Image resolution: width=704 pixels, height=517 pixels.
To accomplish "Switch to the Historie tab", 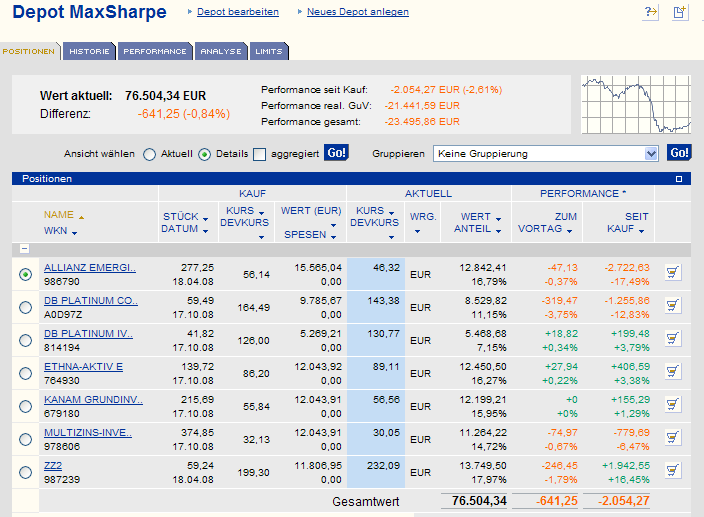I will click(x=90, y=51).
